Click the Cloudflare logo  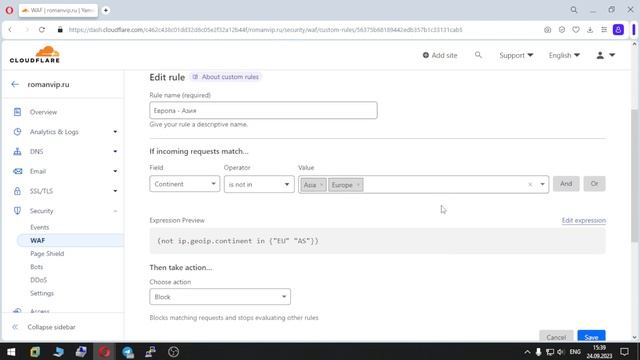(x=35, y=55)
